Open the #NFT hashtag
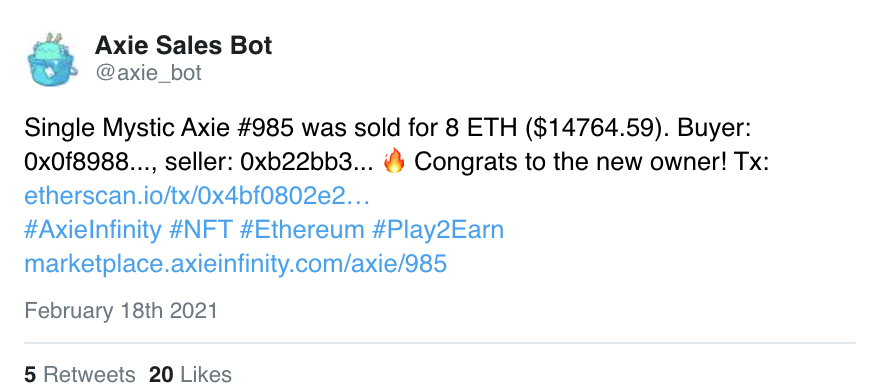The image size is (878, 388). pos(200,230)
